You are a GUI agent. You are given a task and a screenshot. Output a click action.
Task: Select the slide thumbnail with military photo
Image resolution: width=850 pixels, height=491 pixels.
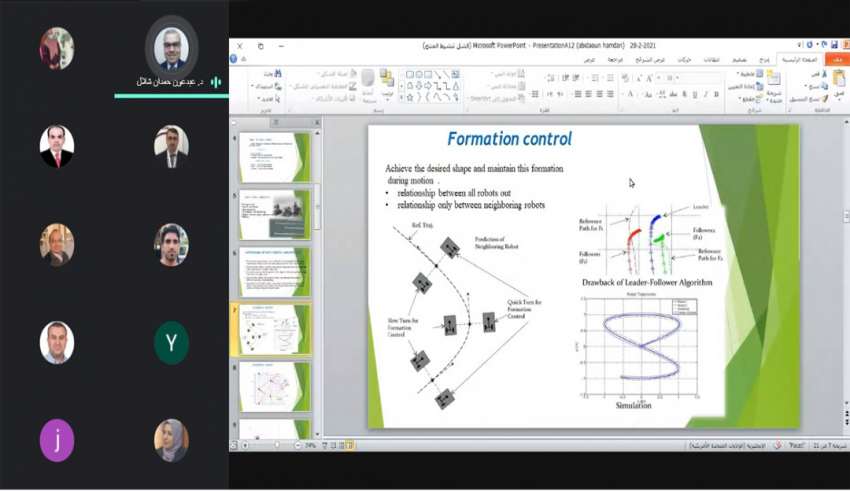click(x=275, y=215)
